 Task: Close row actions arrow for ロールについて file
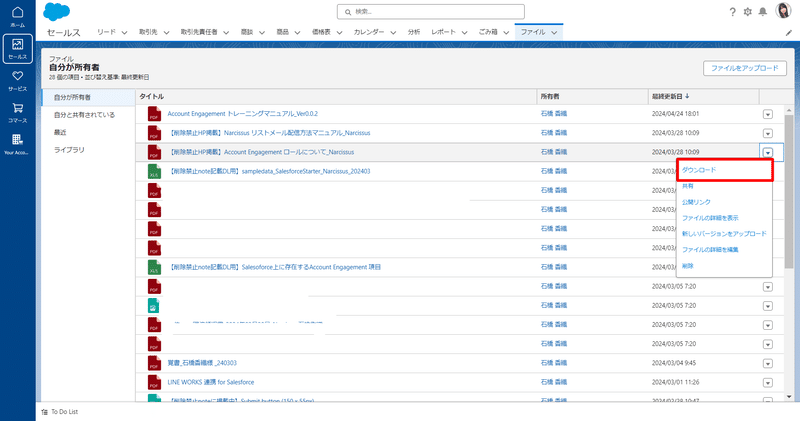coord(767,152)
